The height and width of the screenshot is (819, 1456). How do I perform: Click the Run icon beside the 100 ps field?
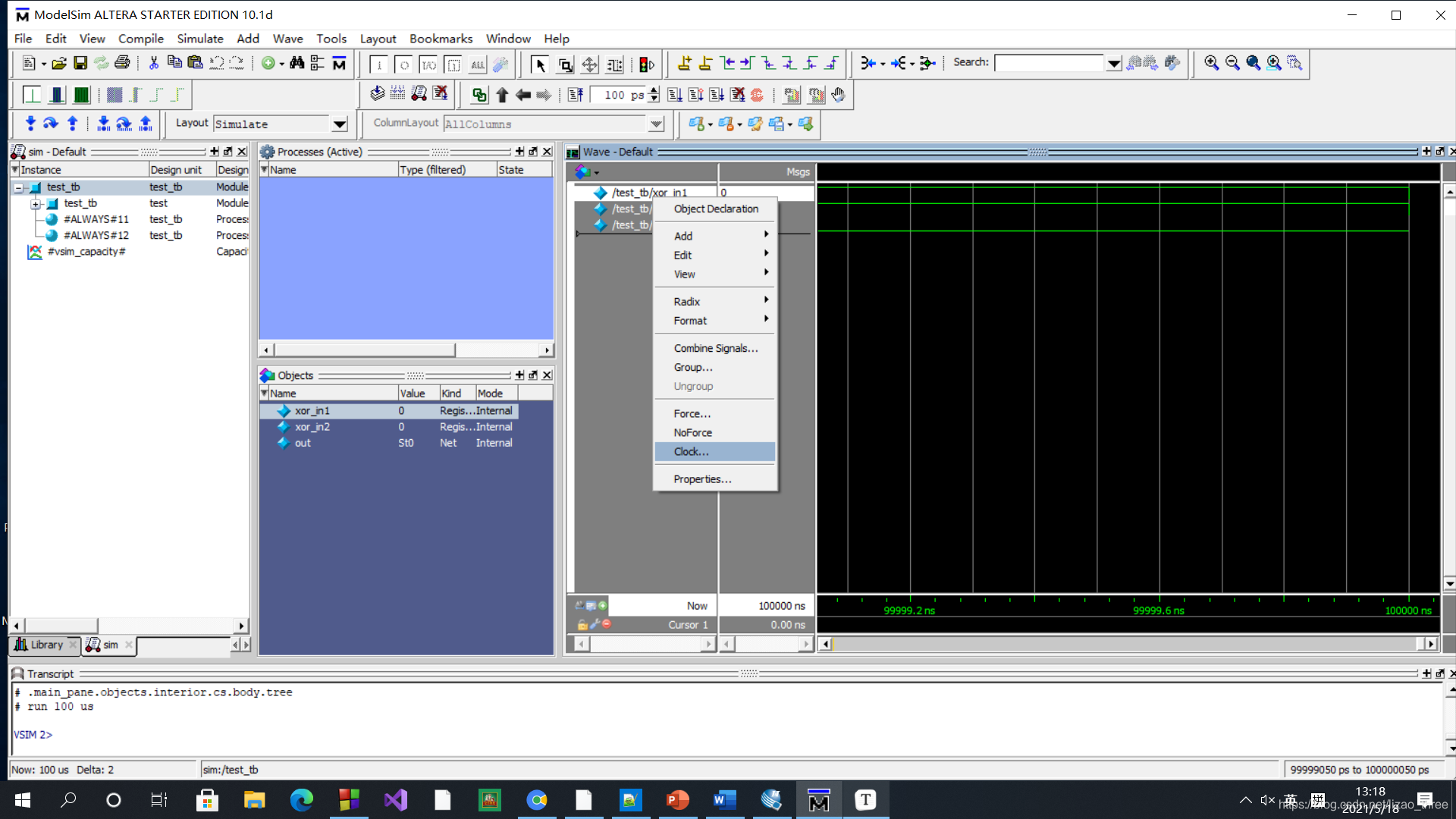[x=675, y=95]
